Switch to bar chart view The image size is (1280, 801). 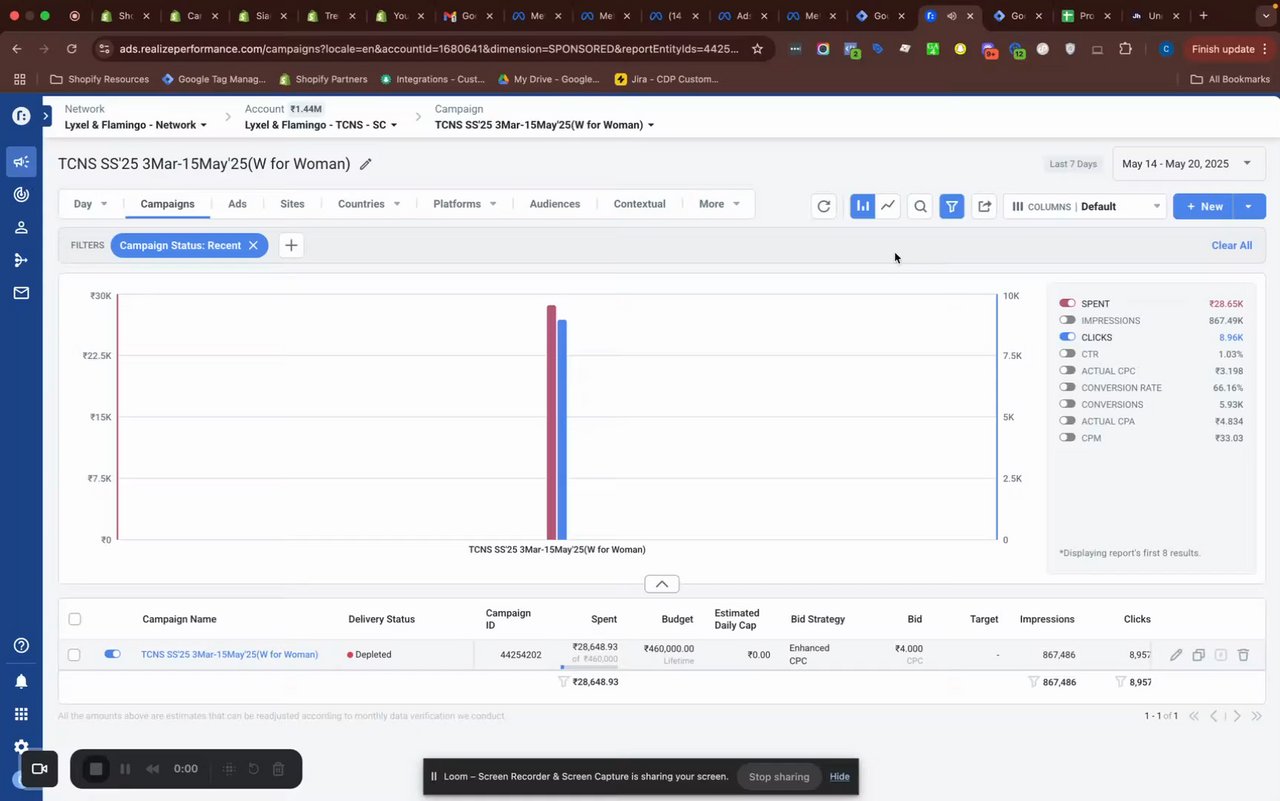click(x=862, y=206)
